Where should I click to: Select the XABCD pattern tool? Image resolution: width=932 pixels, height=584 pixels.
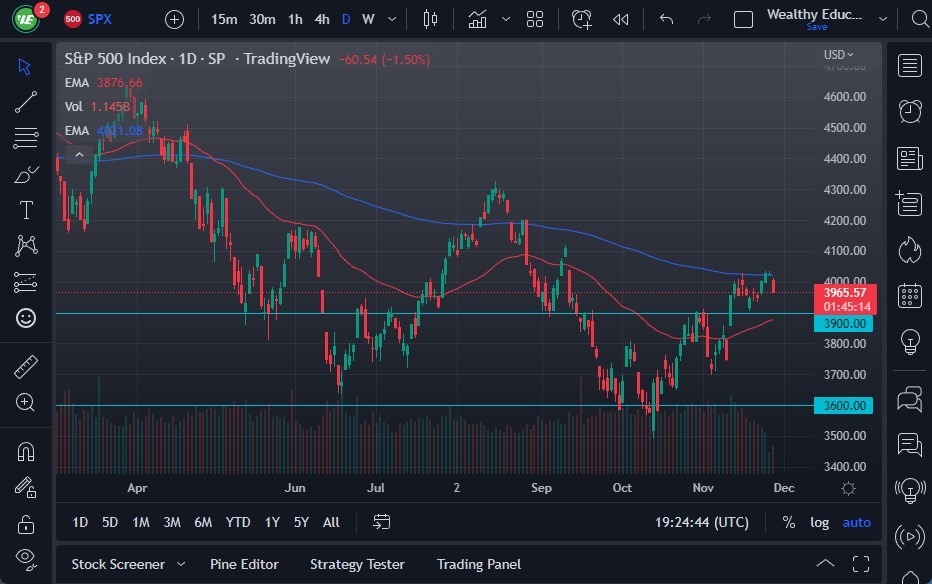pos(26,246)
